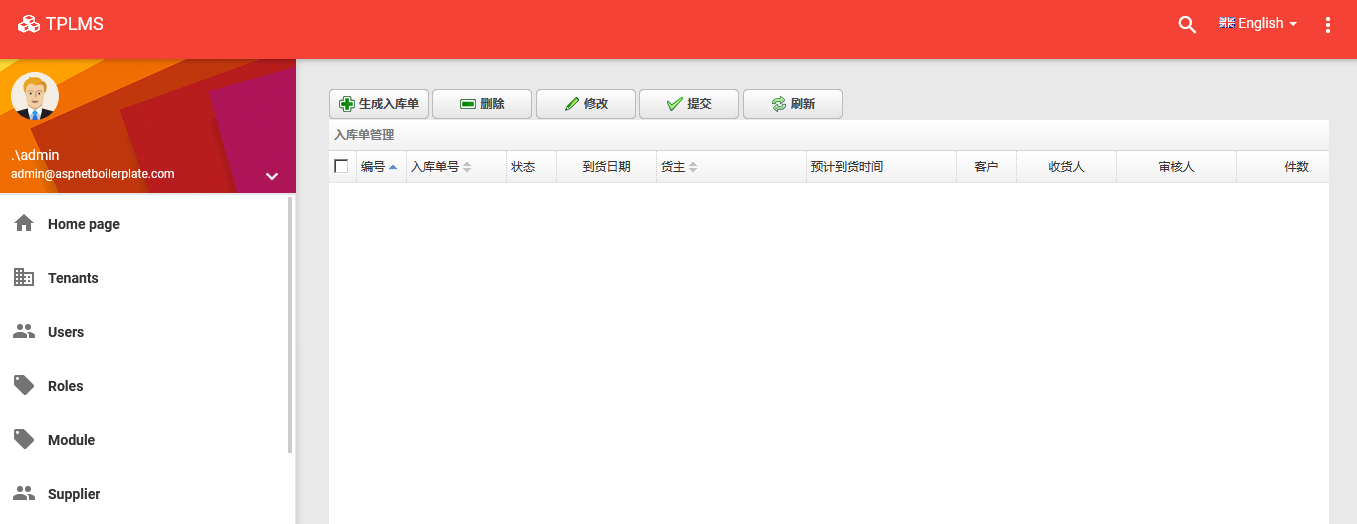Click the 客户 column header

click(x=986, y=167)
